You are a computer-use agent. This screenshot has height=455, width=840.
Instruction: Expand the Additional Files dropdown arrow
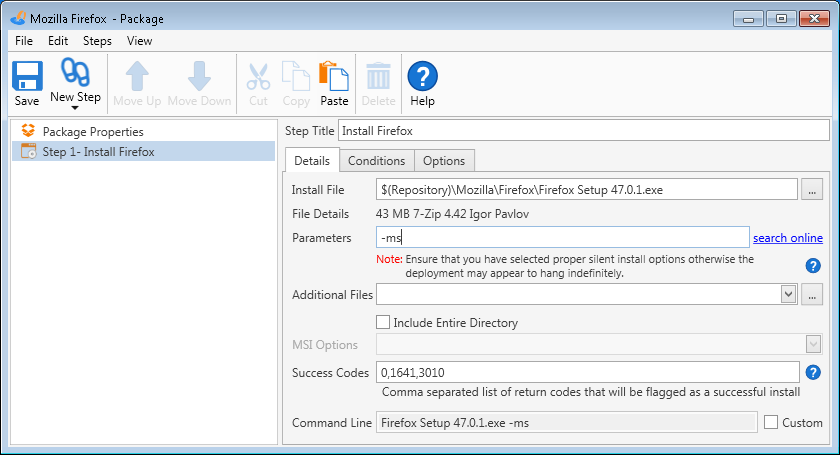pyautogui.click(x=788, y=294)
